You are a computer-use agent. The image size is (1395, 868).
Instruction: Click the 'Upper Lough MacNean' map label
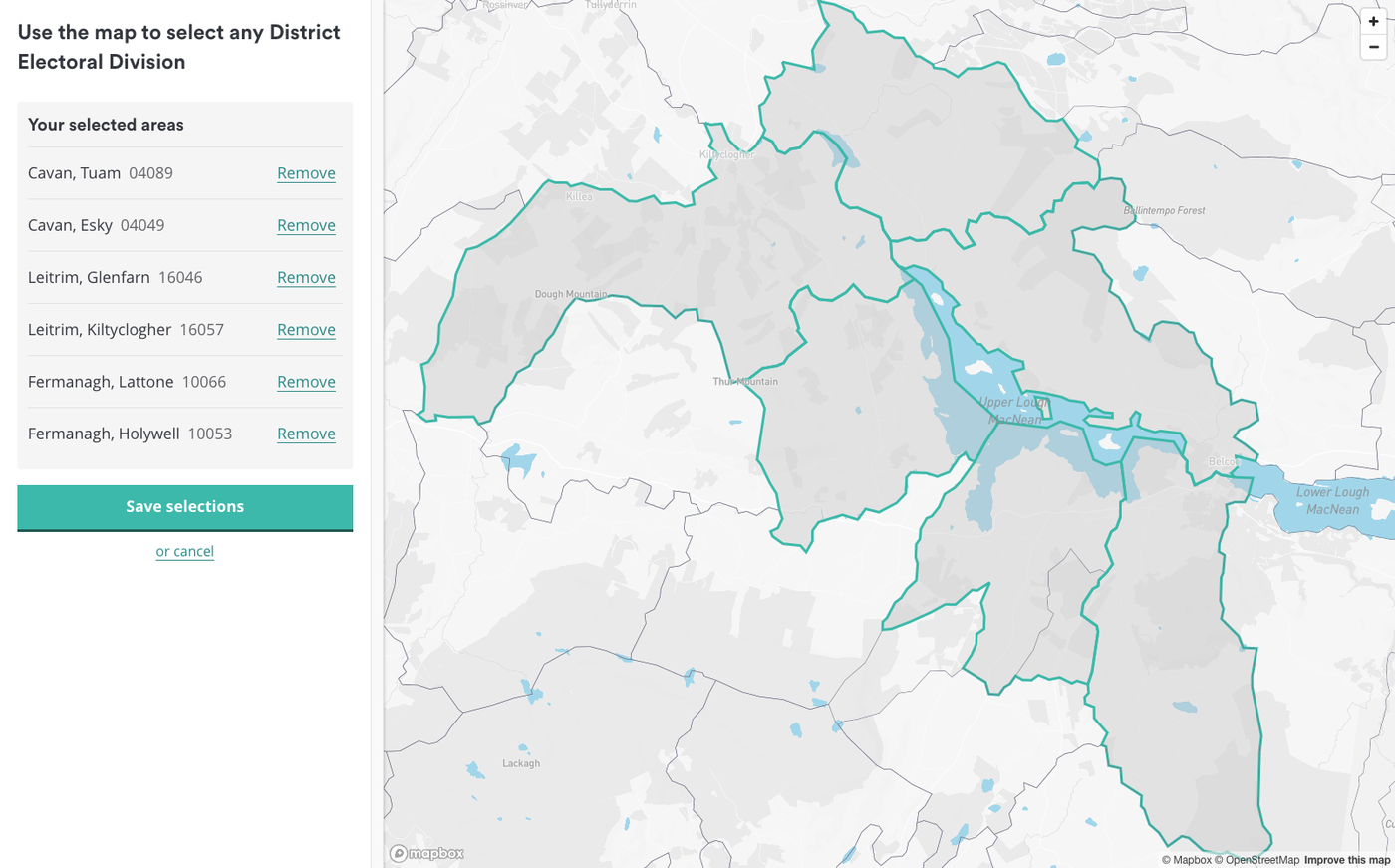tap(1014, 411)
